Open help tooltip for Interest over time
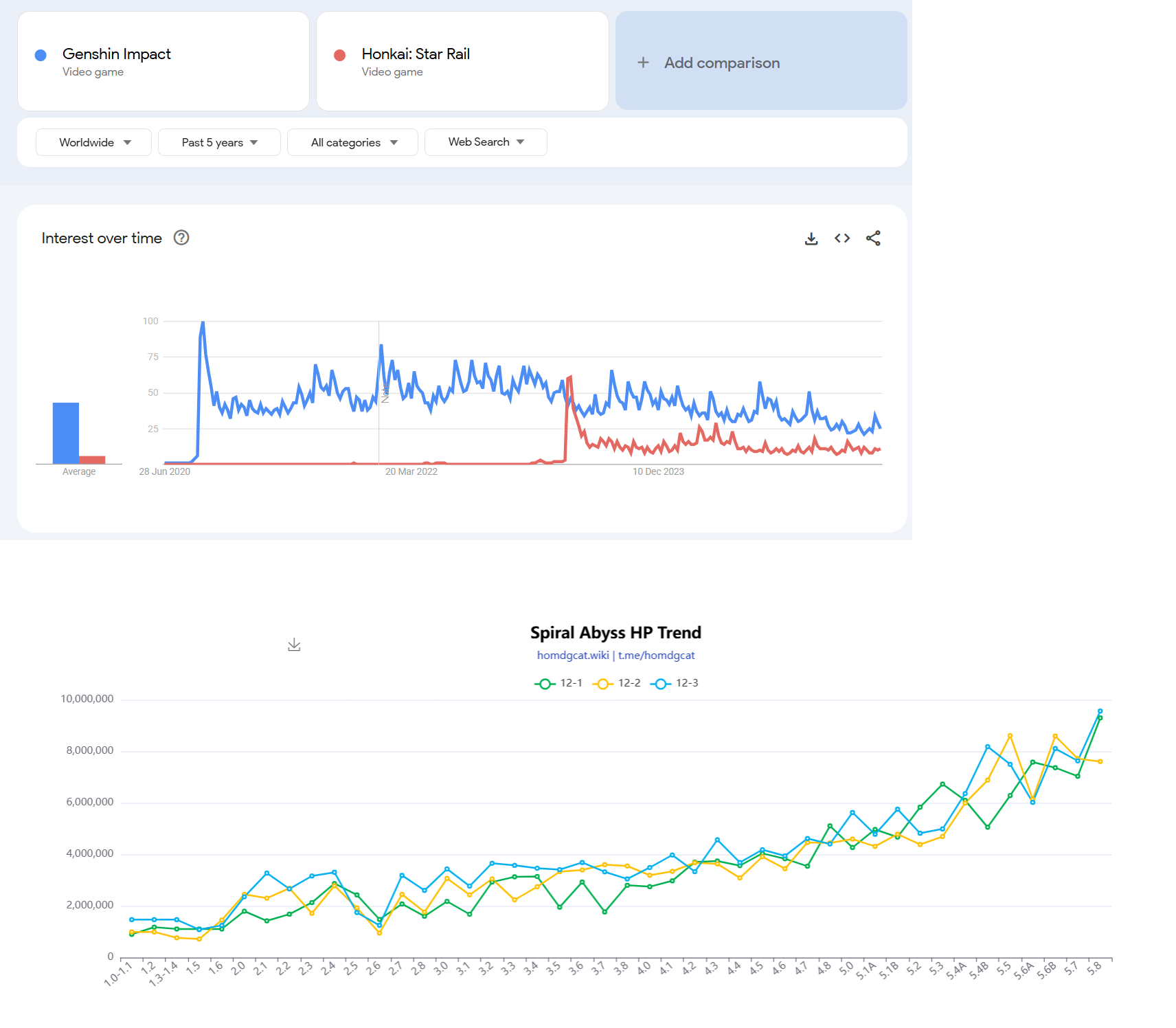 point(181,238)
